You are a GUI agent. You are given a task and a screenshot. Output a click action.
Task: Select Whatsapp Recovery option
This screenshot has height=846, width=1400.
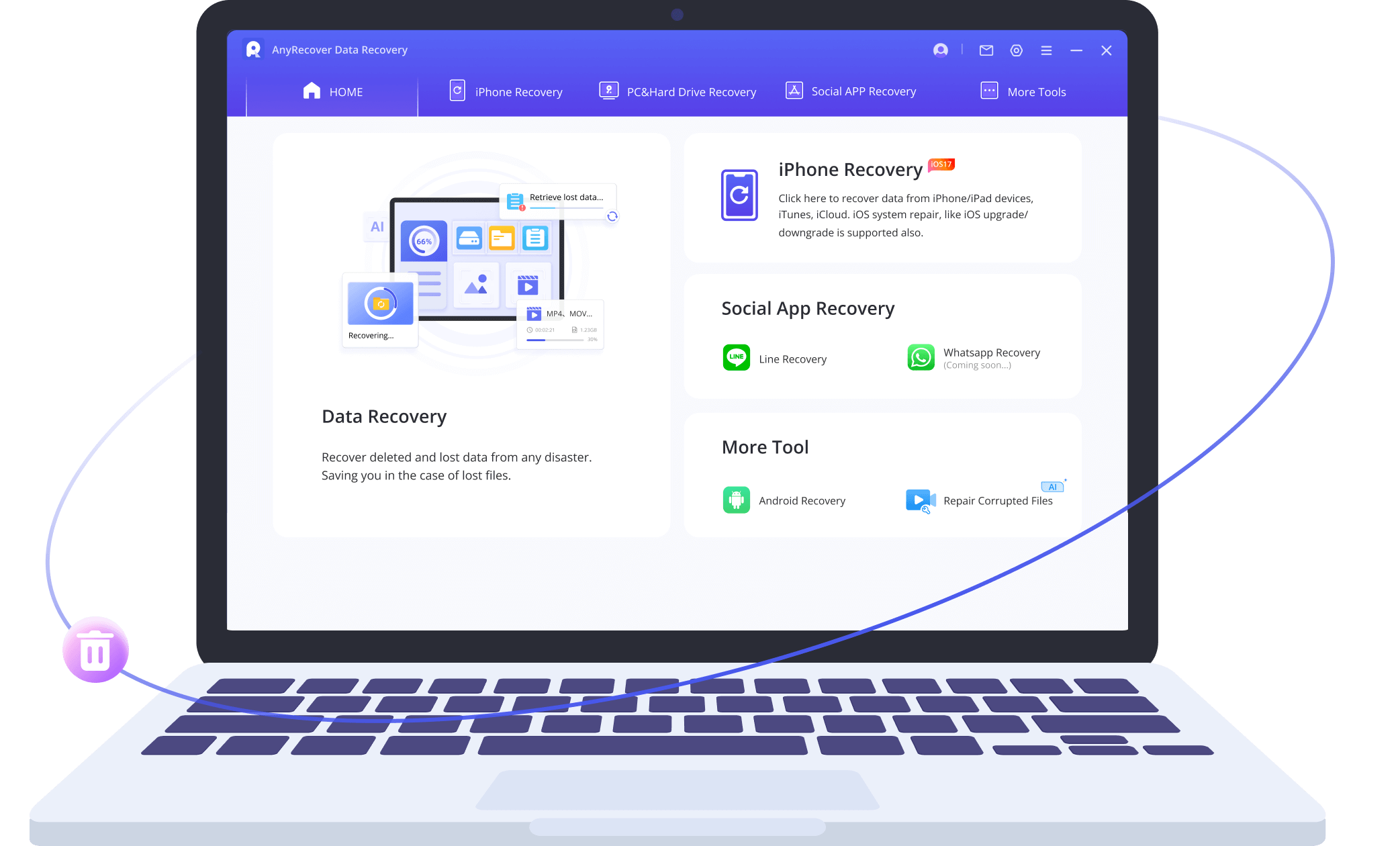[x=992, y=352]
